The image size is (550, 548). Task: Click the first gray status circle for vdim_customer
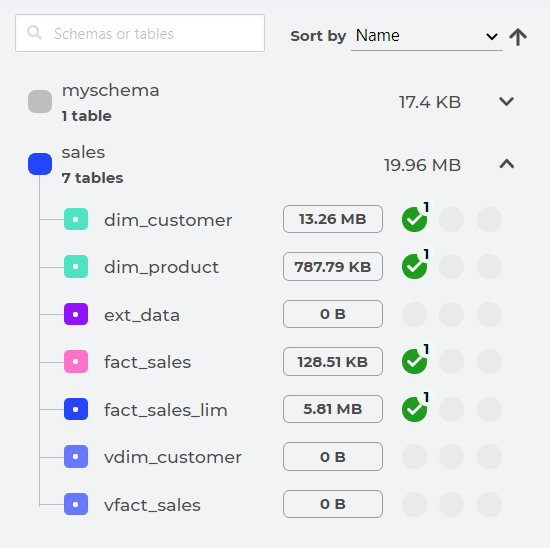pyautogui.click(x=414, y=456)
